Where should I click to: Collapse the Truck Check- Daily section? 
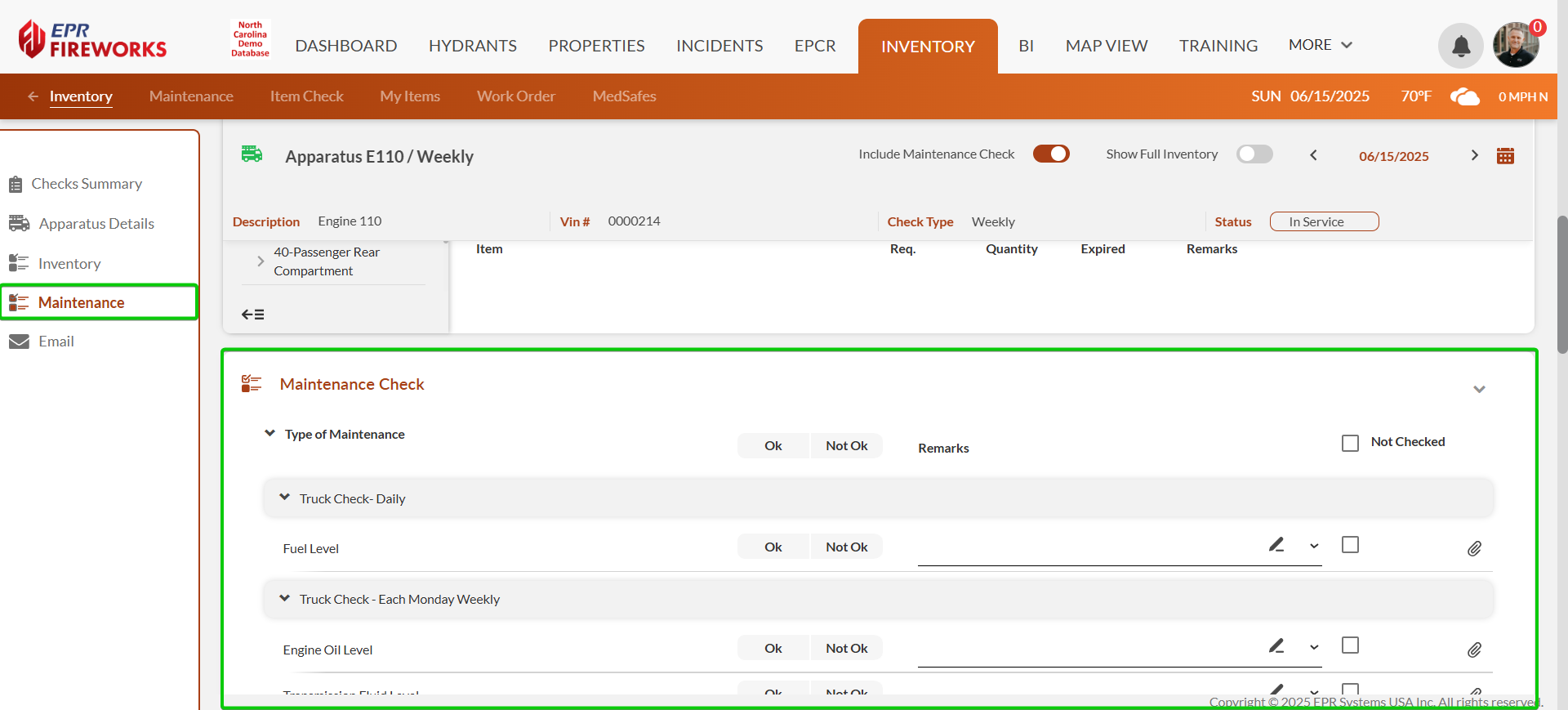click(285, 498)
